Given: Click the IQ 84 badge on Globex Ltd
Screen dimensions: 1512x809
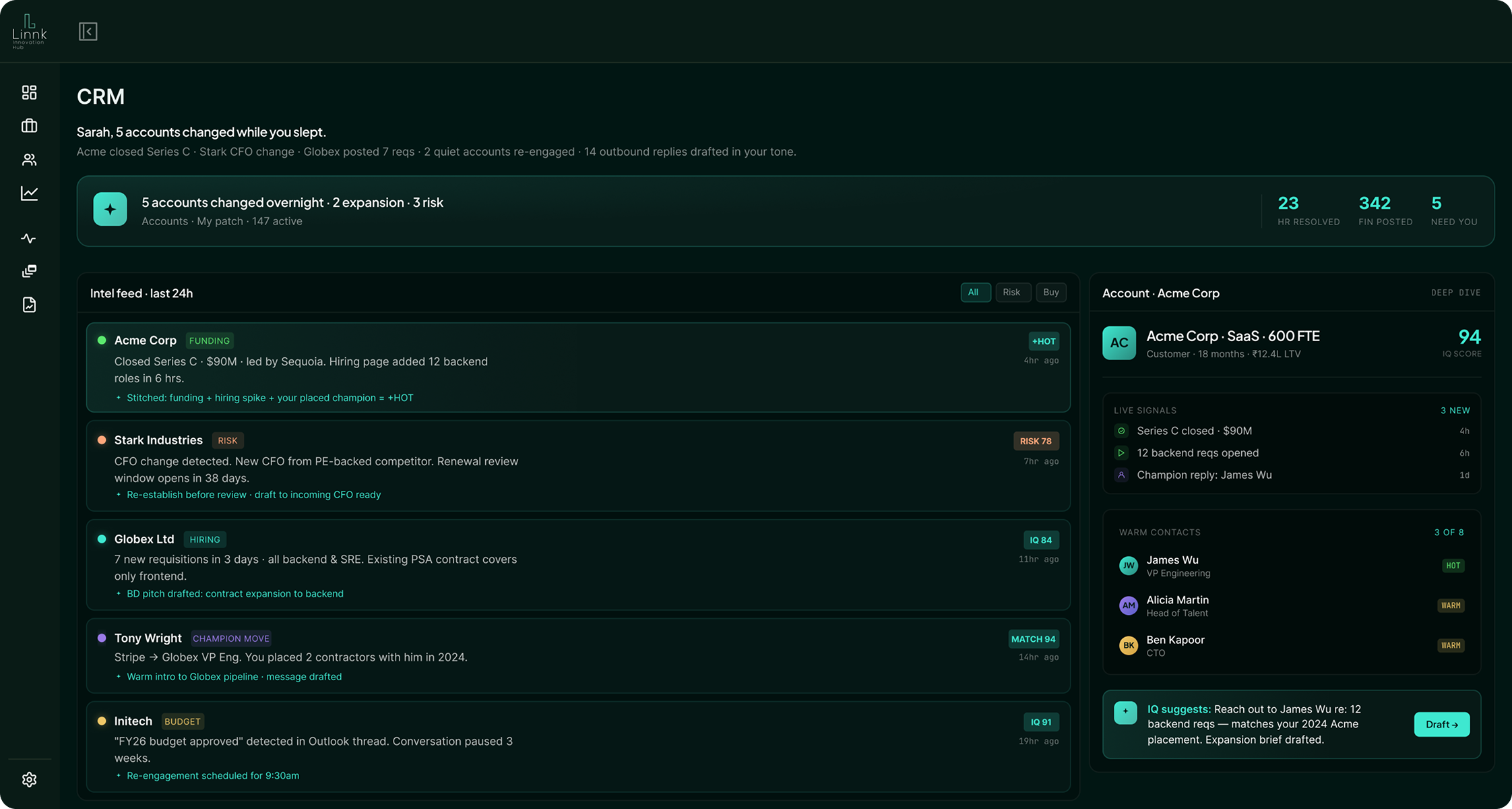Looking at the screenshot, I should pos(1041,540).
